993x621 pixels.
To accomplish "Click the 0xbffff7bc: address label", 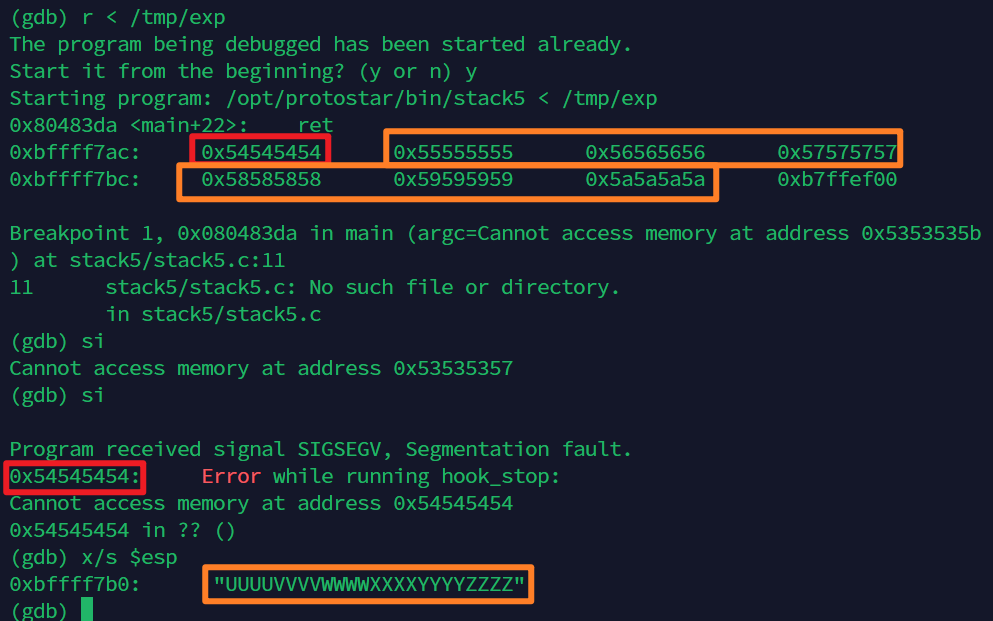I will click(x=75, y=179).
